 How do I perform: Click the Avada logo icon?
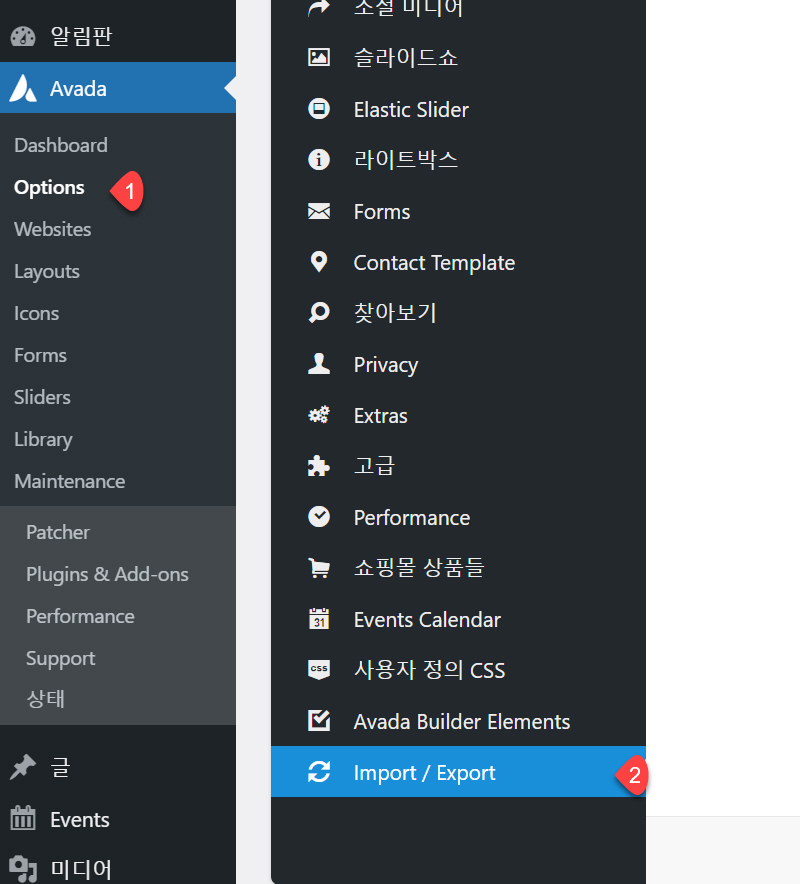pyautogui.click(x=23, y=89)
